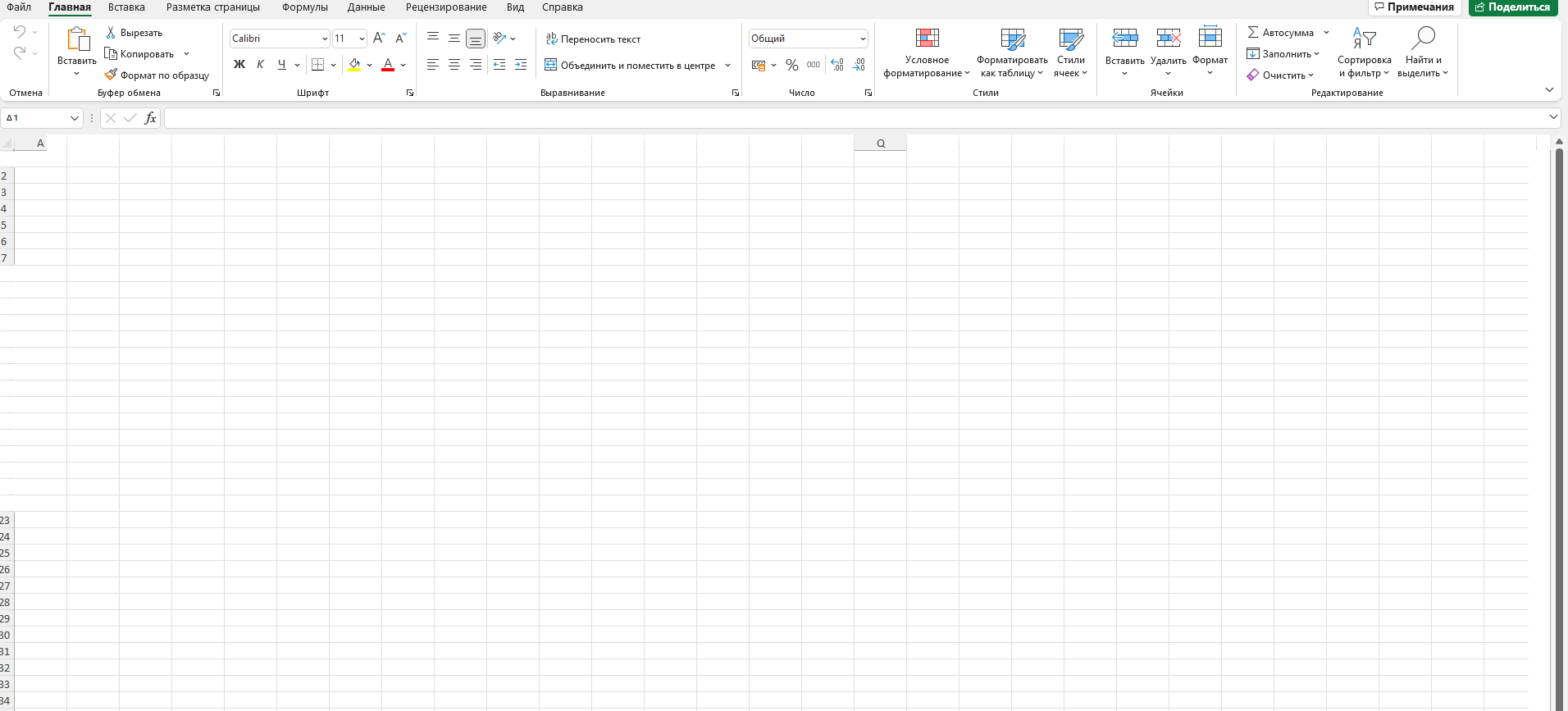Viewport: 1568px width, 711px height.
Task: Click the text orientation icon
Action: (x=499, y=39)
